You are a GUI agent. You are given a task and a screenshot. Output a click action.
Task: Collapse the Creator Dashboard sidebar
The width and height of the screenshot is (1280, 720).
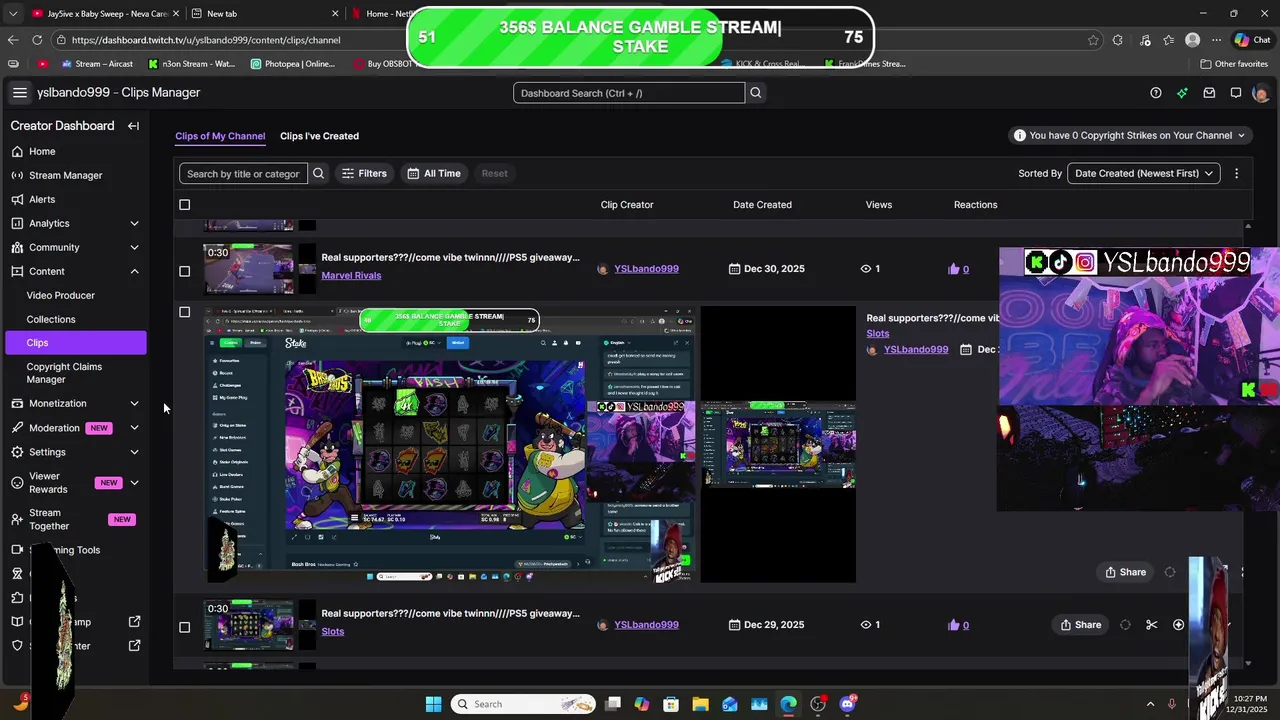click(133, 126)
